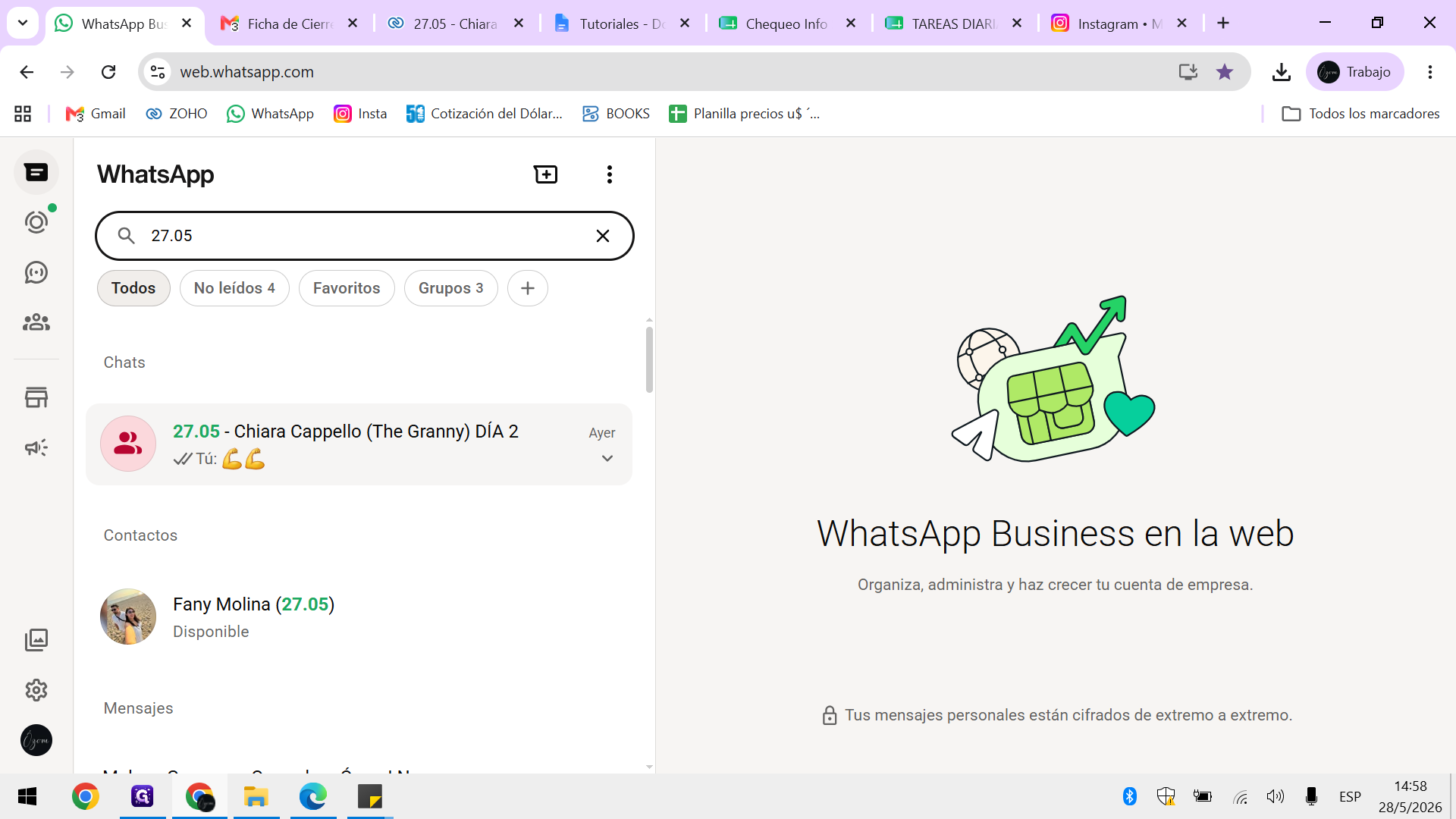
Task: Select the Grupos filter chip
Action: click(x=451, y=288)
